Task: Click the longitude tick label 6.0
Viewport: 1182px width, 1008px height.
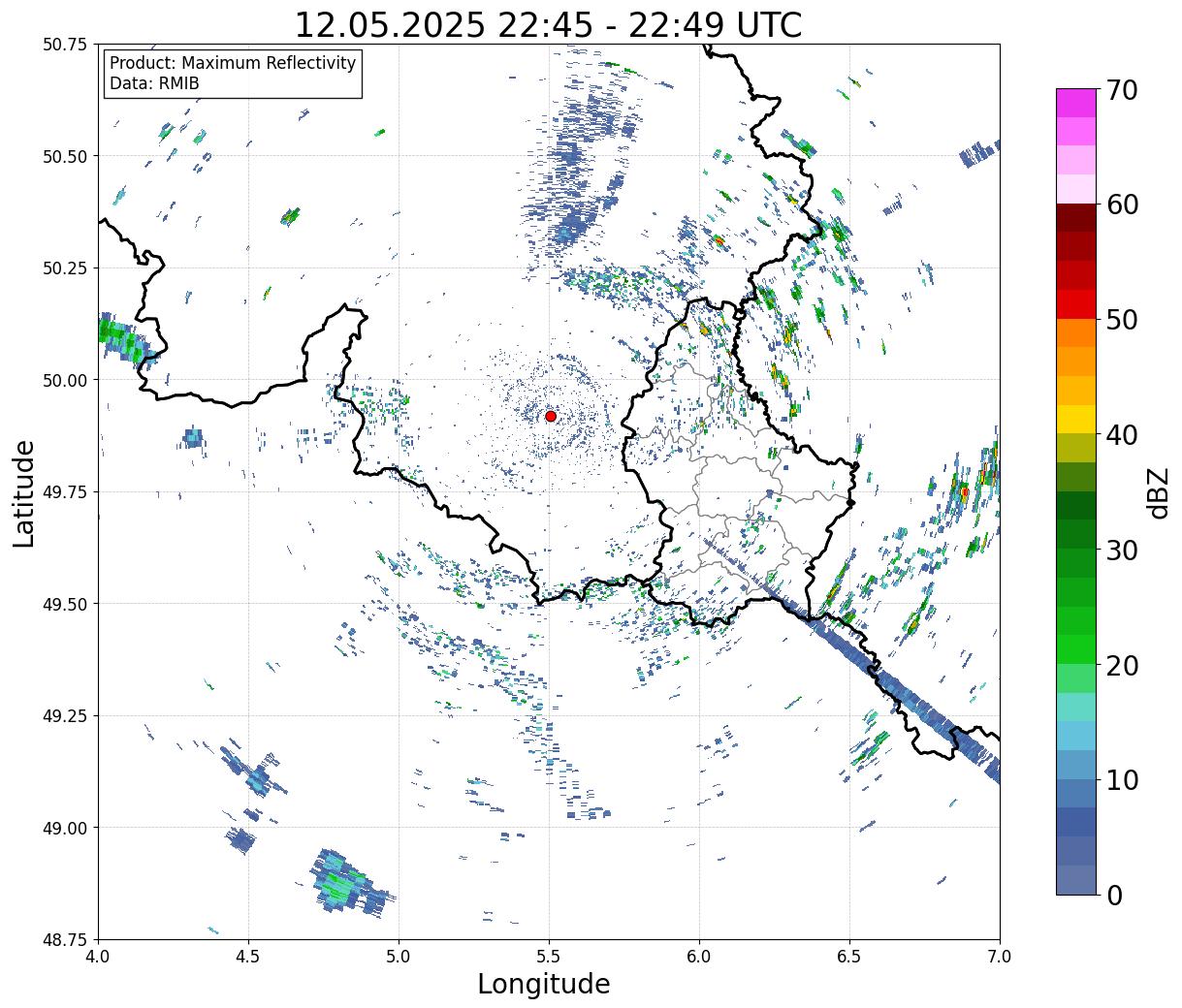Action: pos(699,957)
